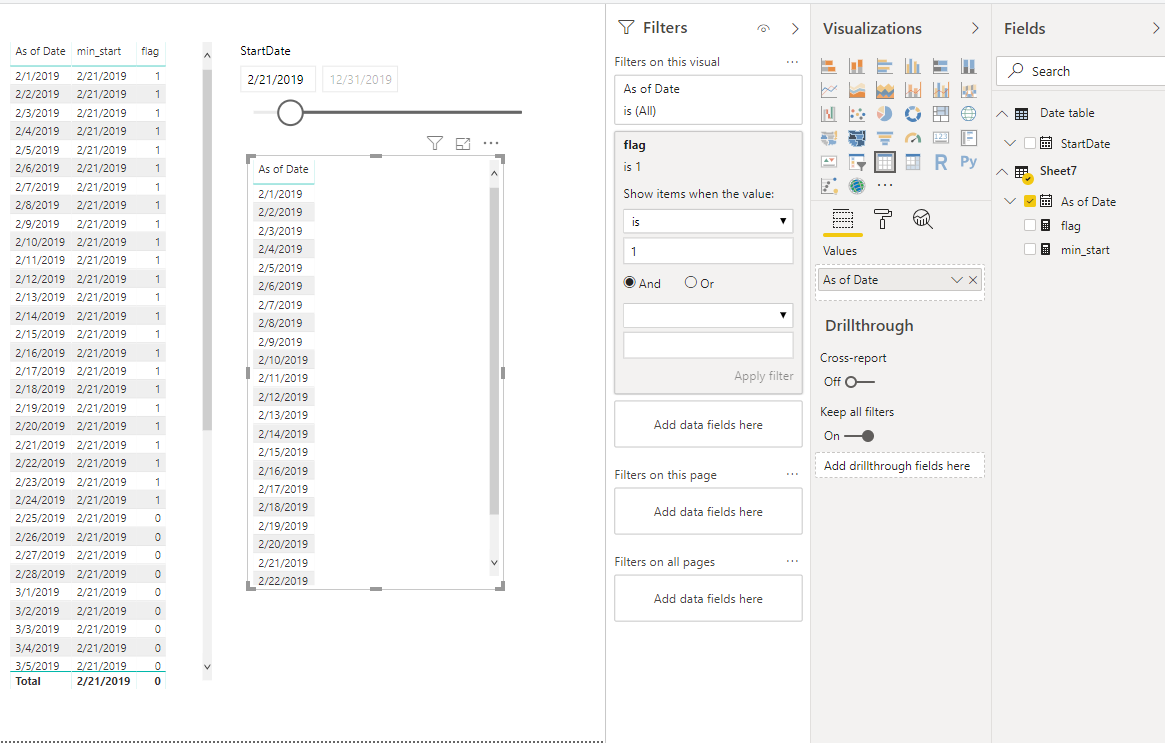Select the Map globe visual
1165x743 pixels.
click(x=968, y=114)
